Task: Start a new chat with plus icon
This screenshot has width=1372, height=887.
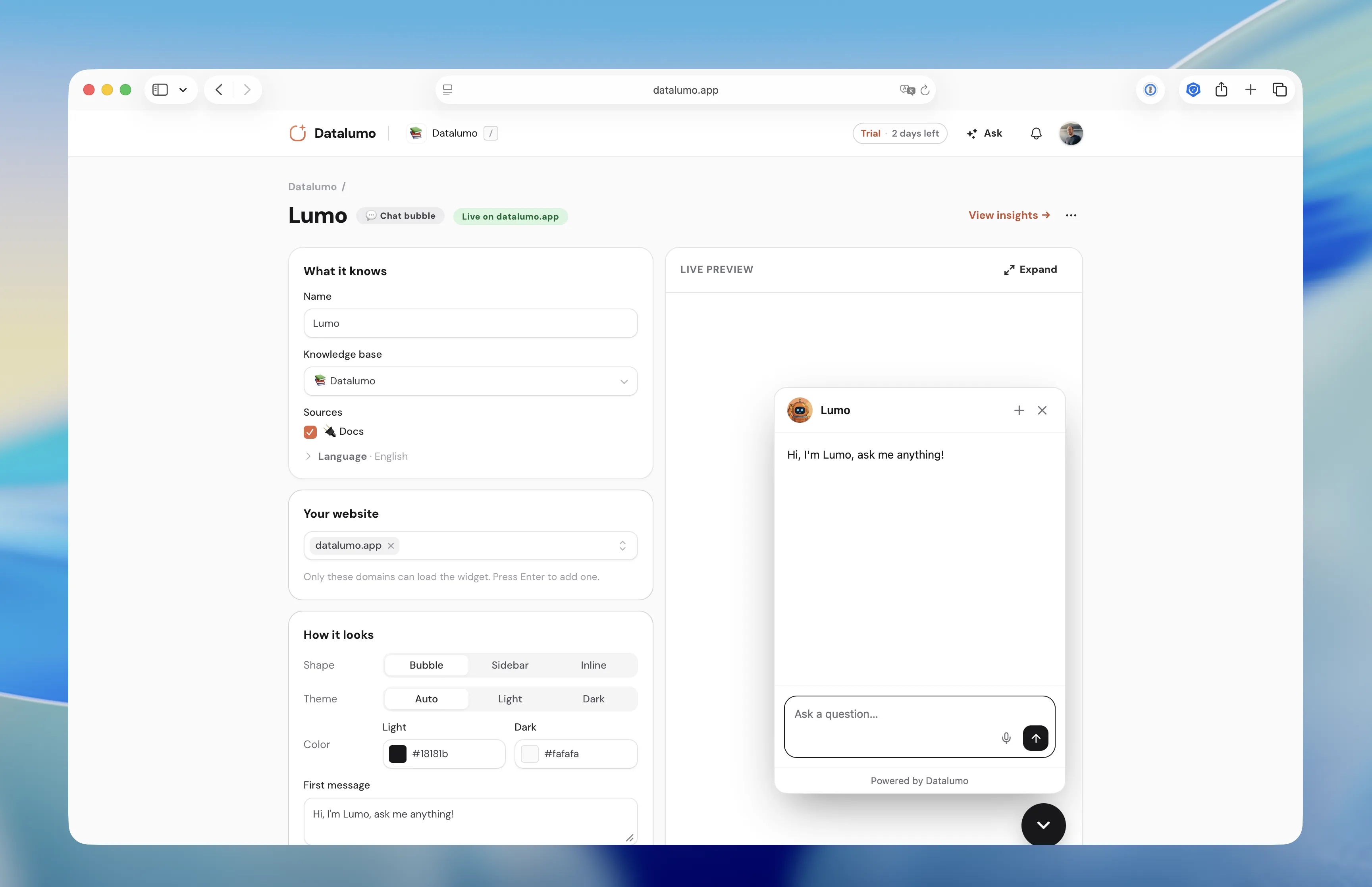Action: pos(1019,410)
